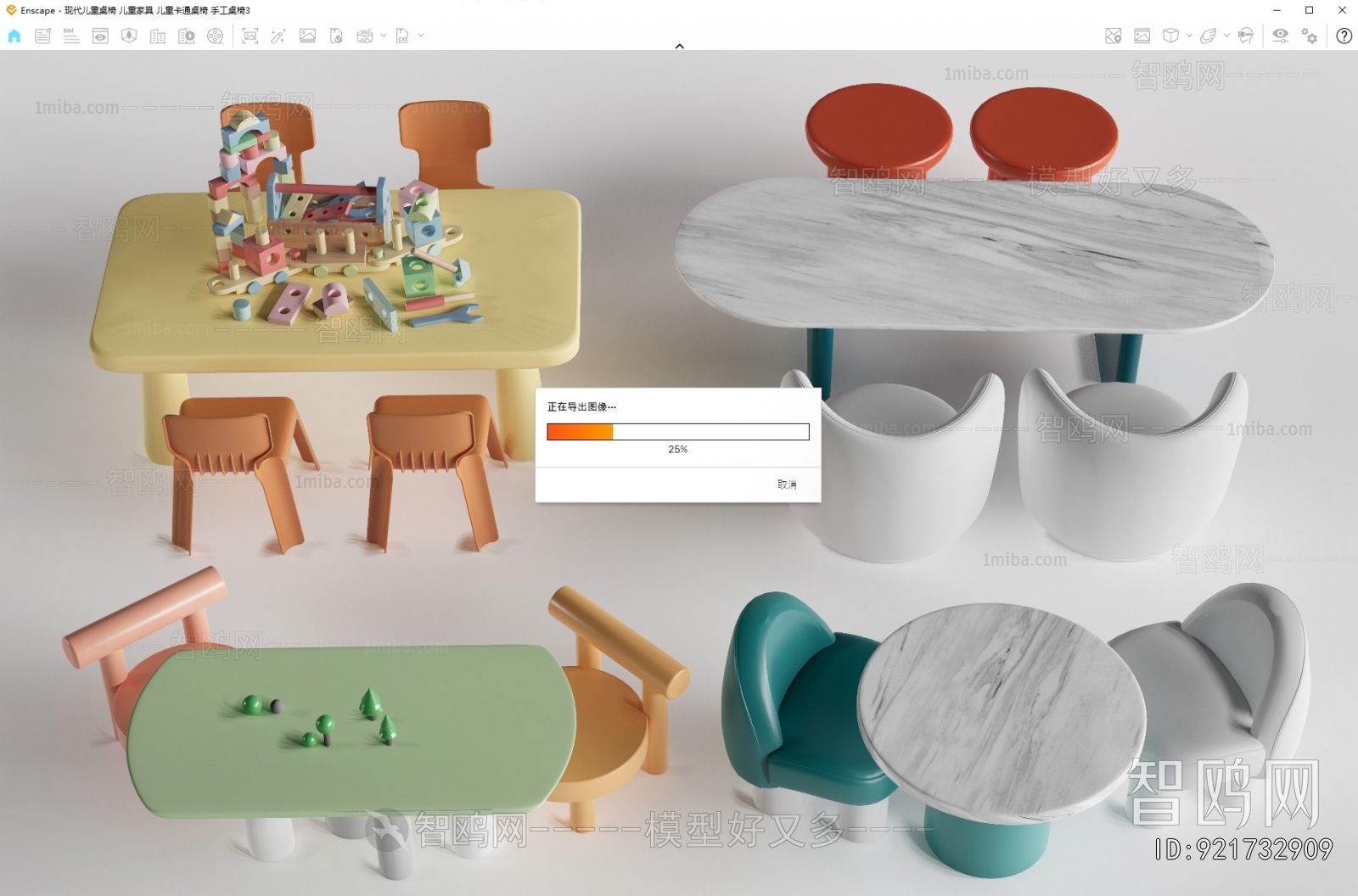
Task: Open the Help question mark menu
Action: pyautogui.click(x=1343, y=36)
